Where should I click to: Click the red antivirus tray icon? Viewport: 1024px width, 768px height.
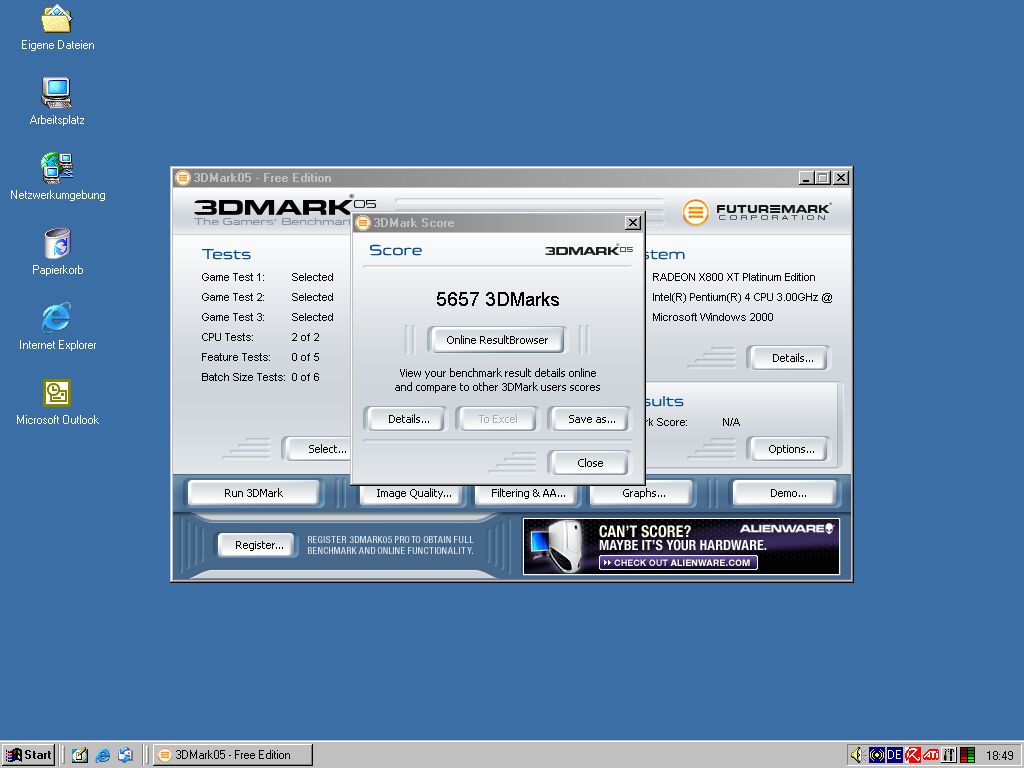(x=912, y=755)
